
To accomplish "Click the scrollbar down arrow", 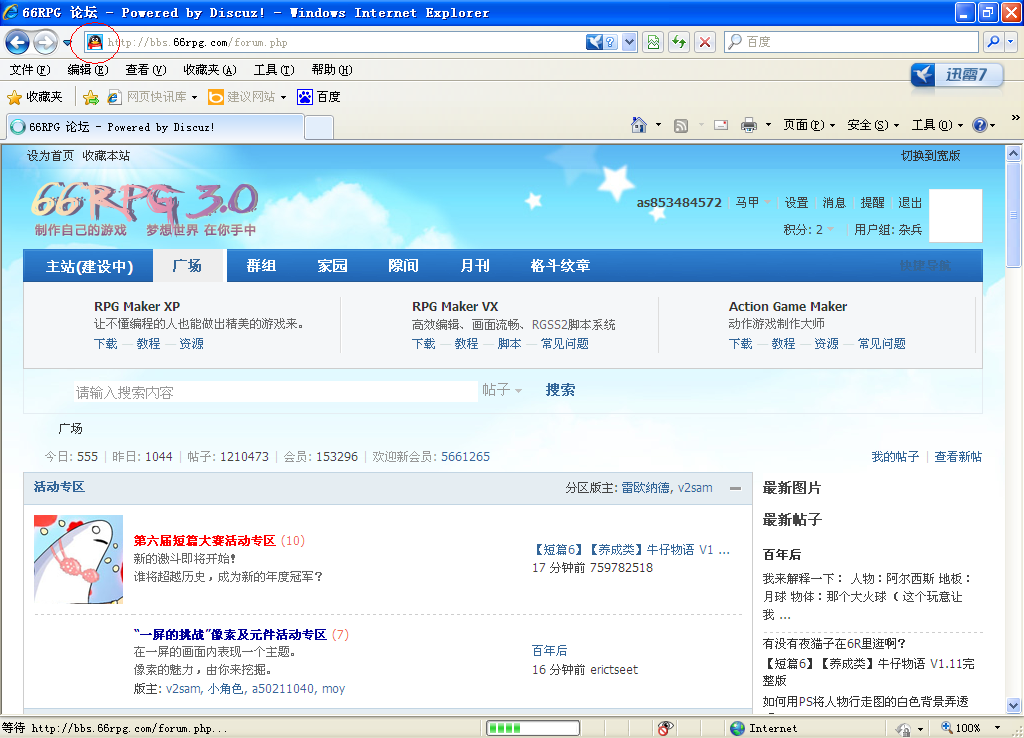I will (1013, 705).
